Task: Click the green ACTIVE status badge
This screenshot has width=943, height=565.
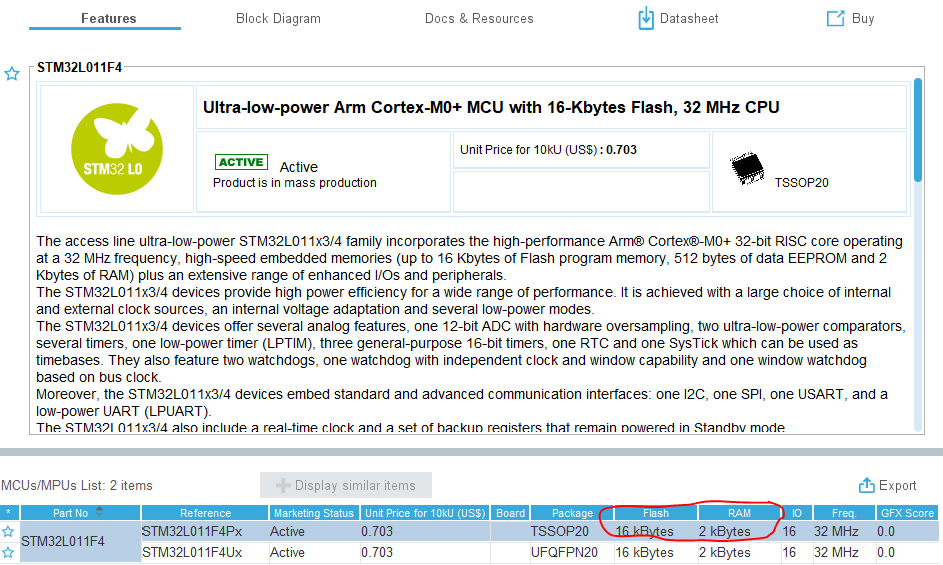Action: 241,162
